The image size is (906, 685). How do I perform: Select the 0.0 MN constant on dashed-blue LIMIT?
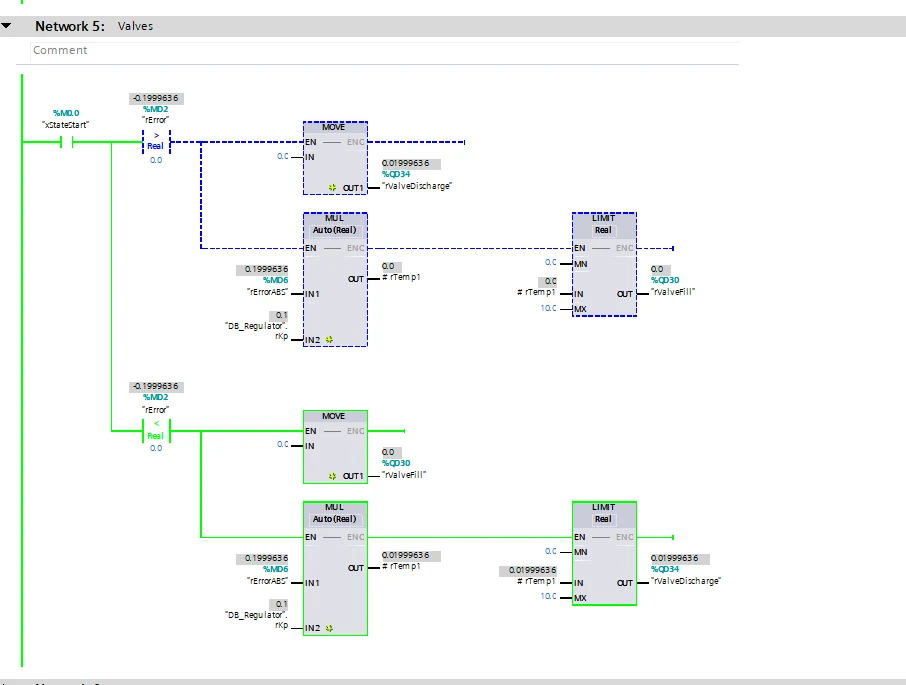coord(551,262)
